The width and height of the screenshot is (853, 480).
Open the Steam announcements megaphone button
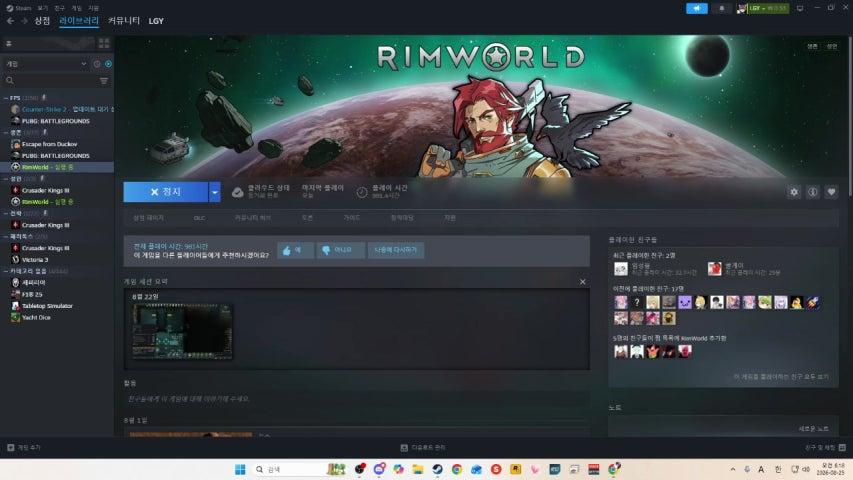tap(697, 8)
